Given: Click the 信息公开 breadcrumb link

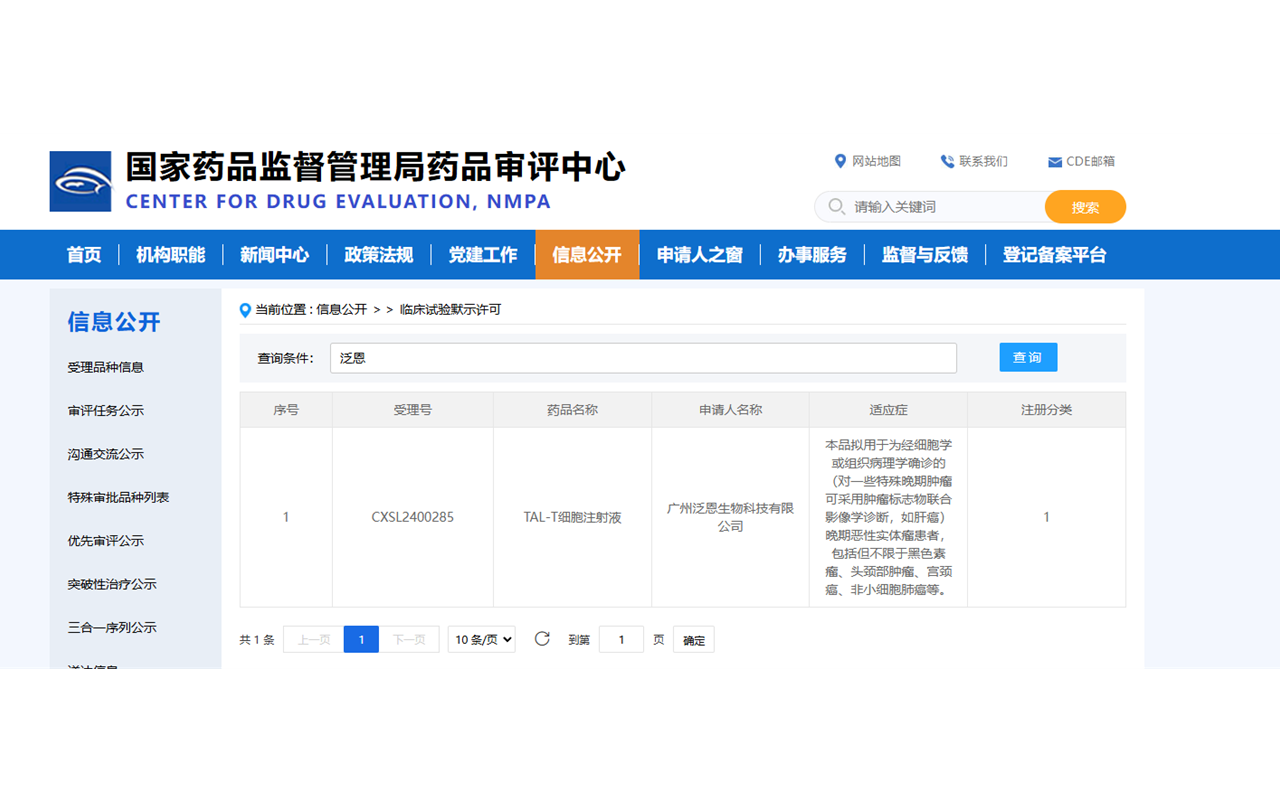Looking at the screenshot, I should [x=342, y=310].
